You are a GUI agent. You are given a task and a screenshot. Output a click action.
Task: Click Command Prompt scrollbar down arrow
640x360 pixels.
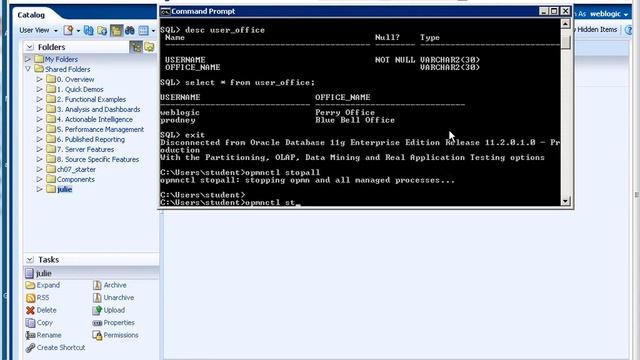[565, 200]
